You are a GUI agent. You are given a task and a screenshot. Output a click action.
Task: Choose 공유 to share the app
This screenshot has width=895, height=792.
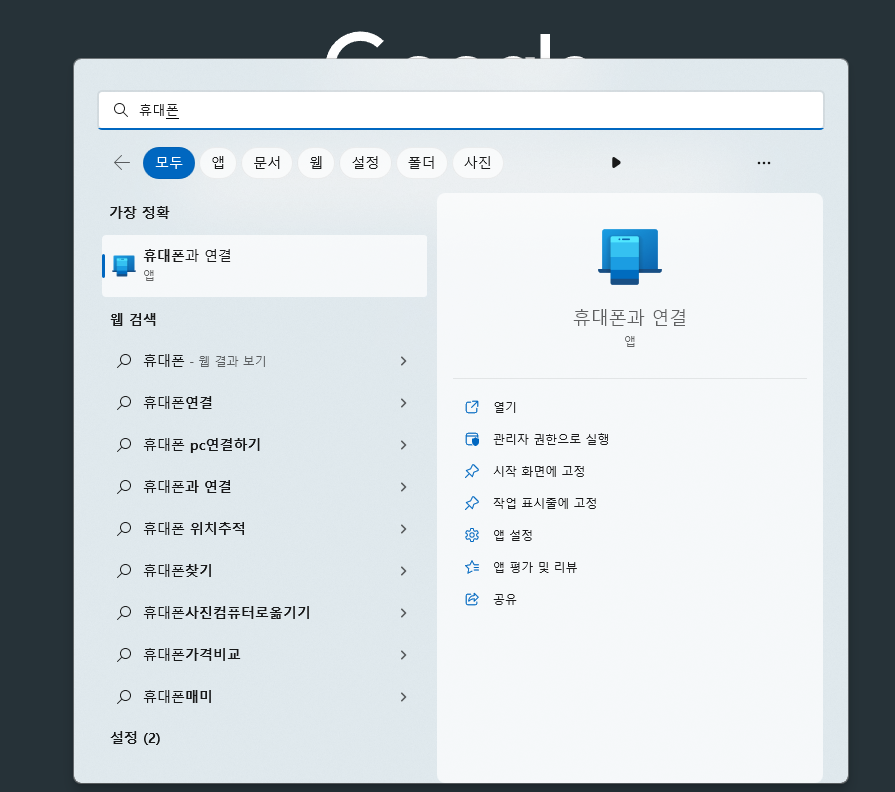pyautogui.click(x=505, y=599)
